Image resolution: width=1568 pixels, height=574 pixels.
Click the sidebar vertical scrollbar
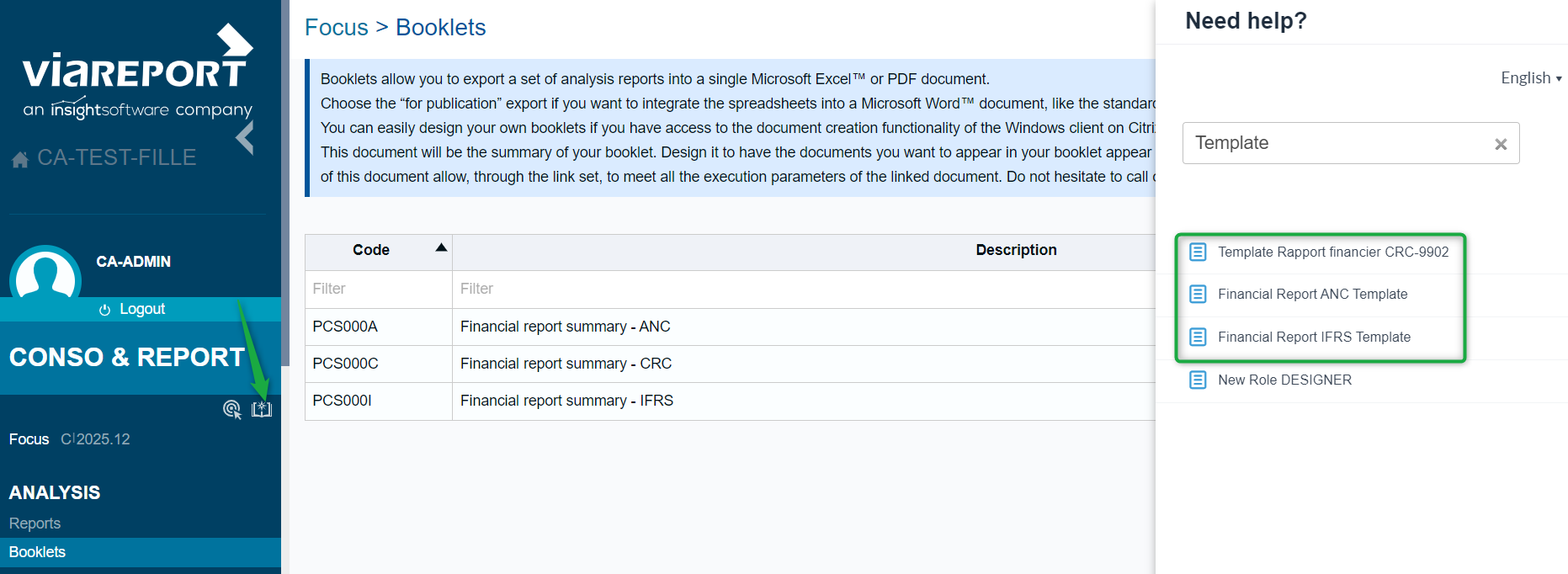pos(285,183)
